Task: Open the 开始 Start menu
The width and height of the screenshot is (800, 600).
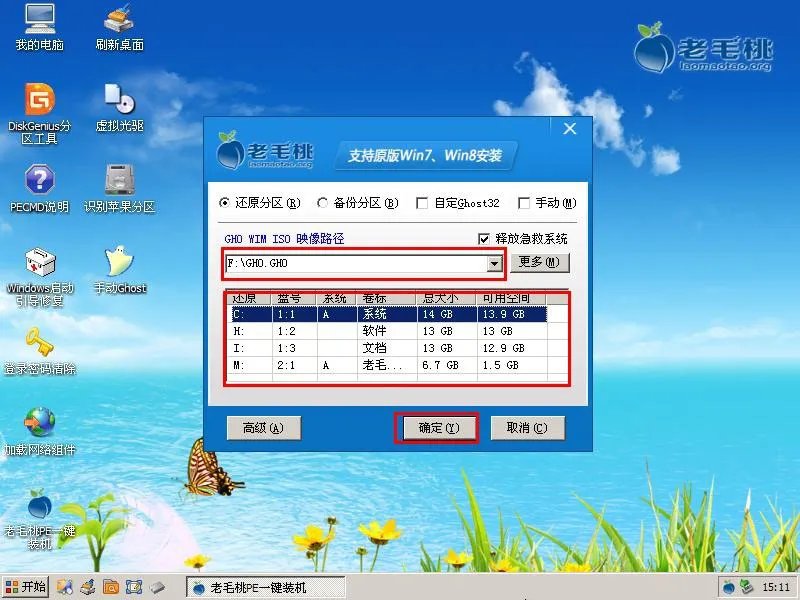Action: click(26, 588)
